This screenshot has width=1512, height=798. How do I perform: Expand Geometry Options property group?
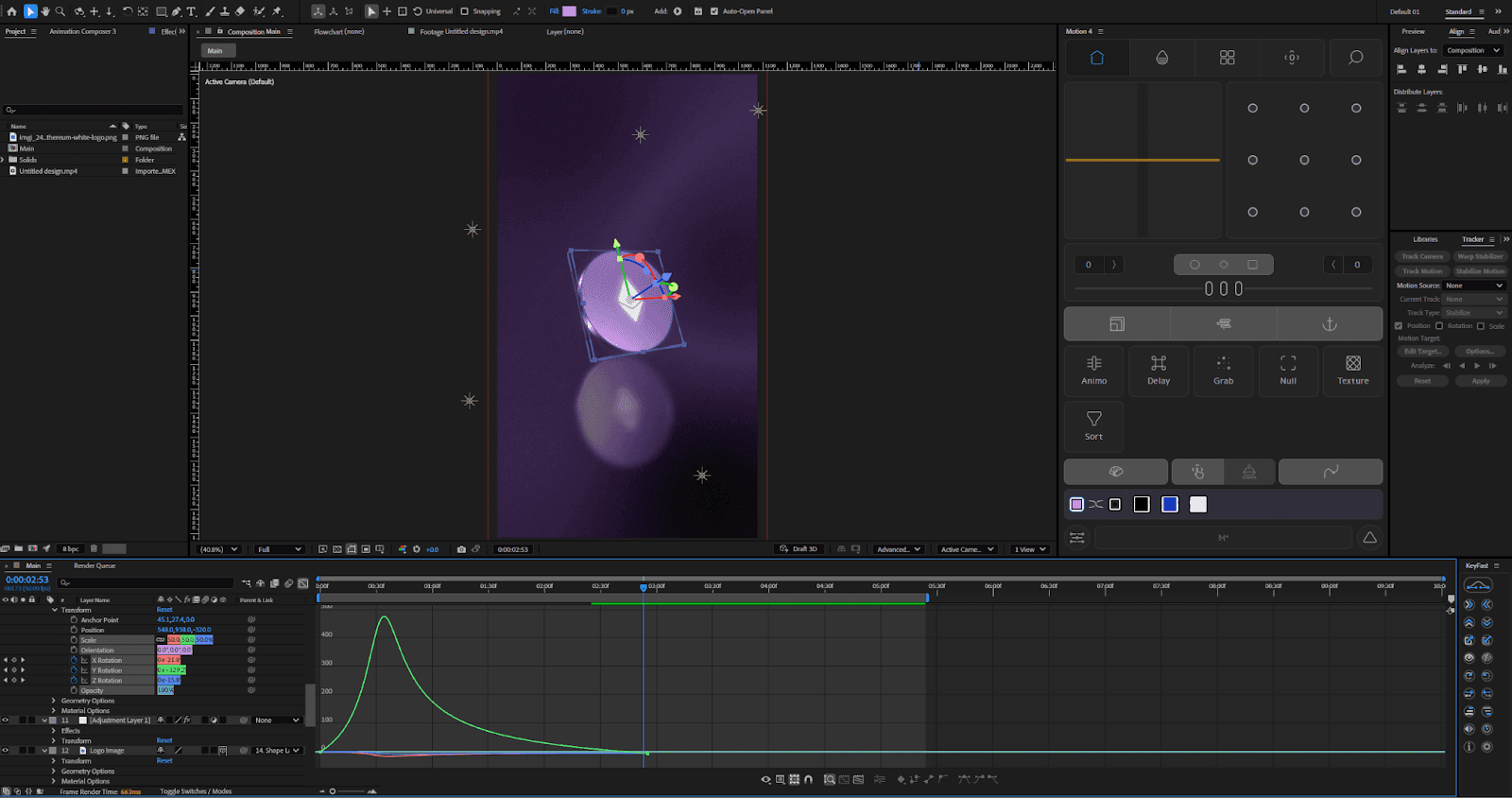(54, 701)
